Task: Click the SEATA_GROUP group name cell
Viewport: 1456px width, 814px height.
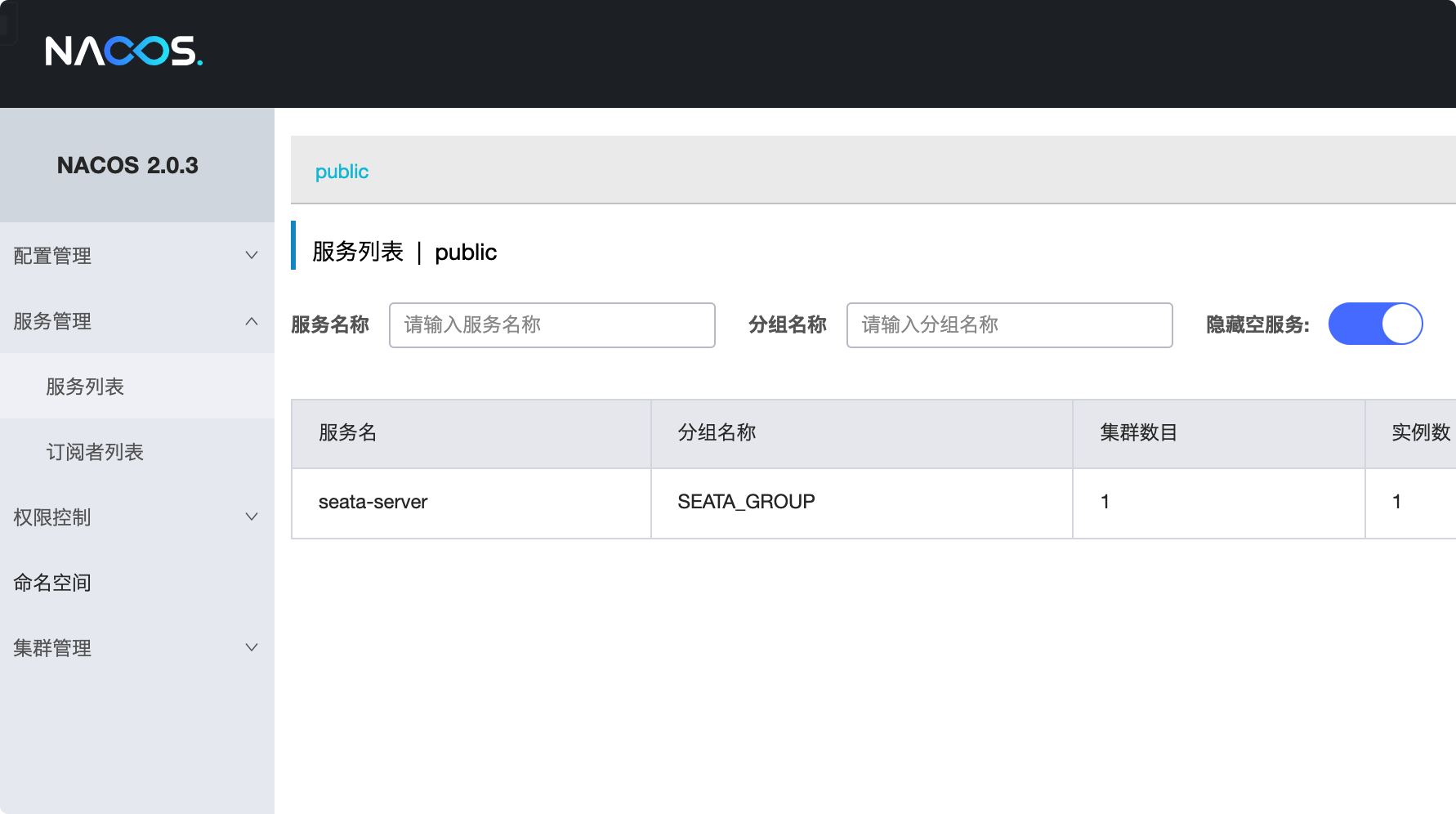Action: tap(862, 503)
